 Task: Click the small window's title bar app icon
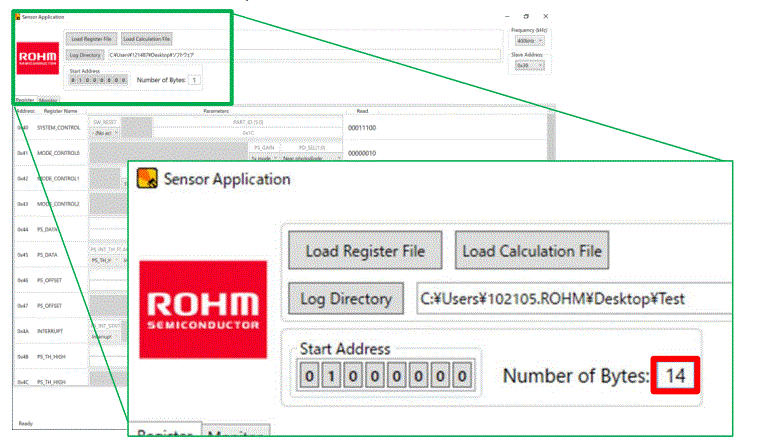coord(17,17)
